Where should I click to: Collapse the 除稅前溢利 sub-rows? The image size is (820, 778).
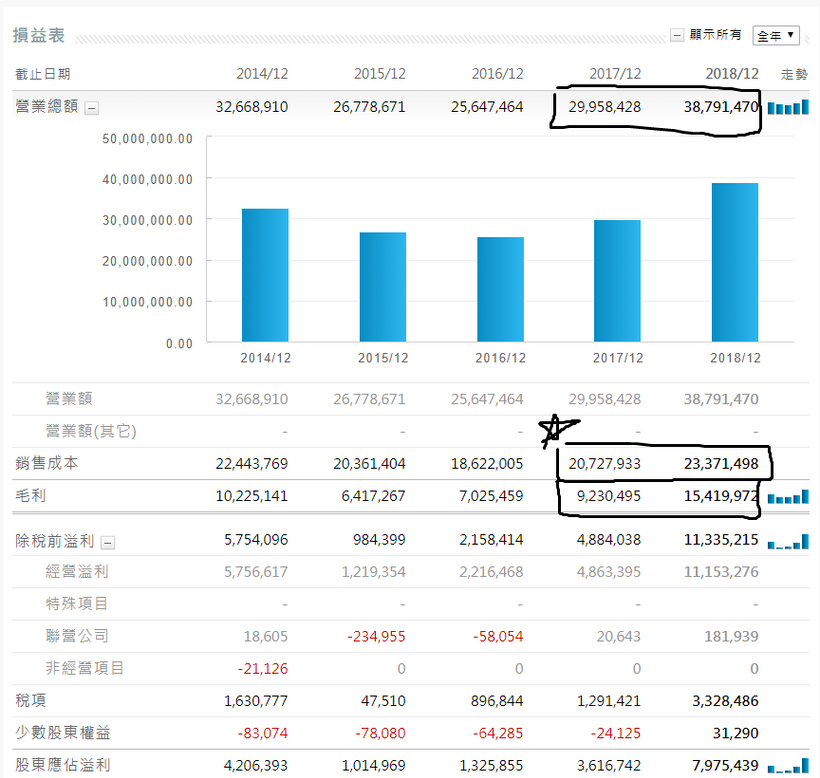(108, 543)
